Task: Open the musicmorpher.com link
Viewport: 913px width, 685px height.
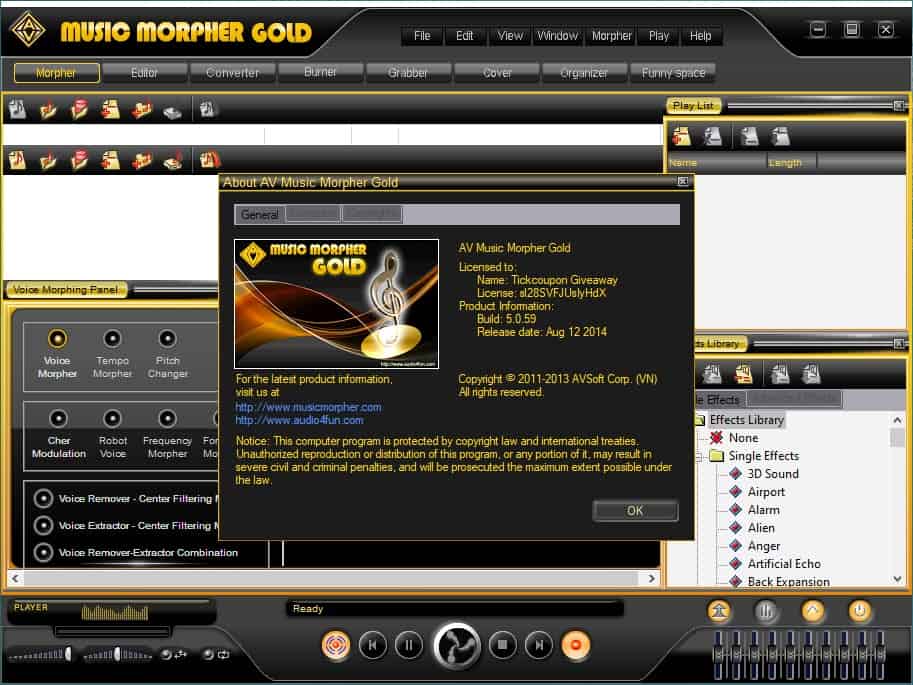Action: pyautogui.click(x=309, y=407)
